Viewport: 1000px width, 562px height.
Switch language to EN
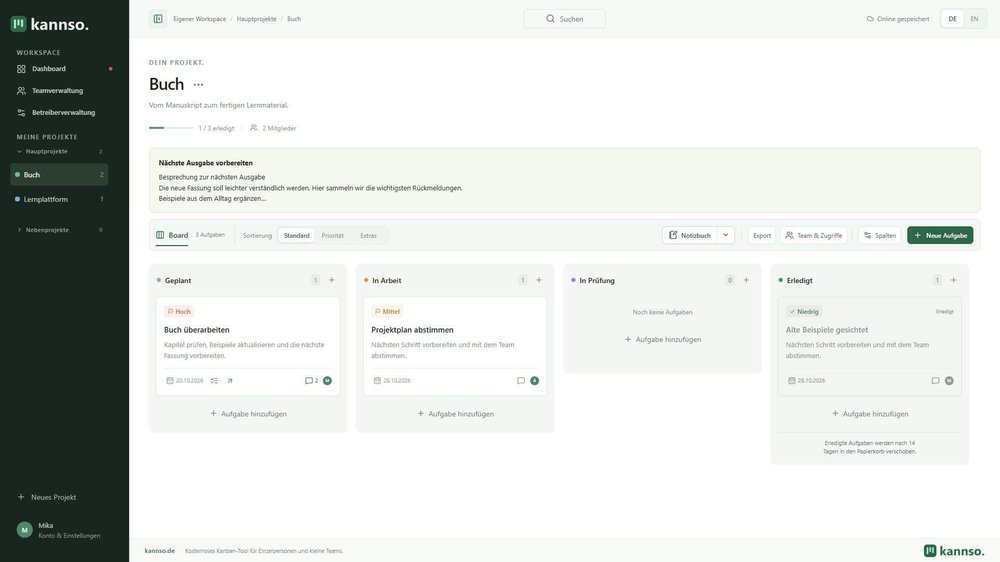[x=974, y=19]
